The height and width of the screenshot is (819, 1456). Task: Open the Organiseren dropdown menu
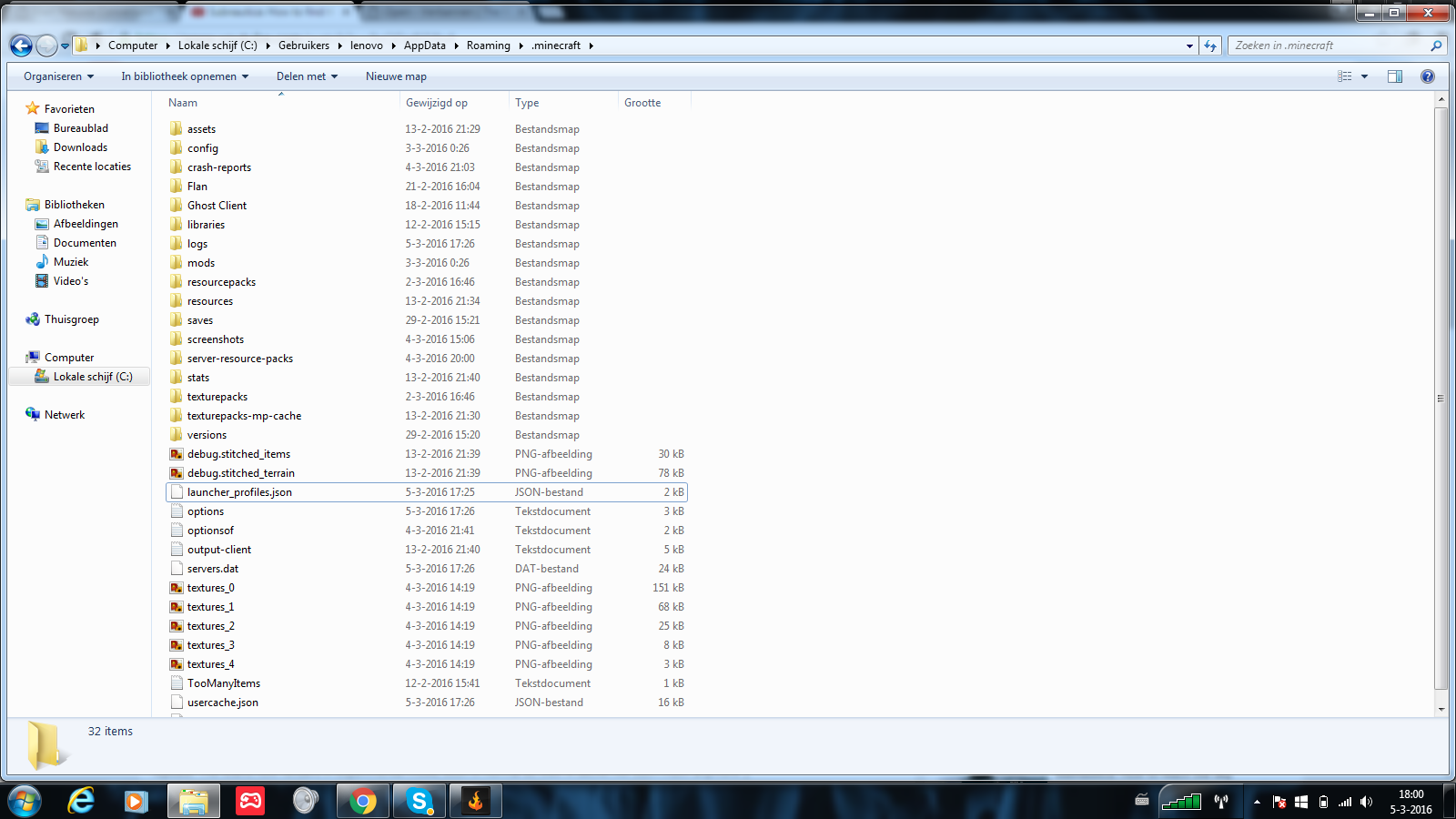point(59,76)
